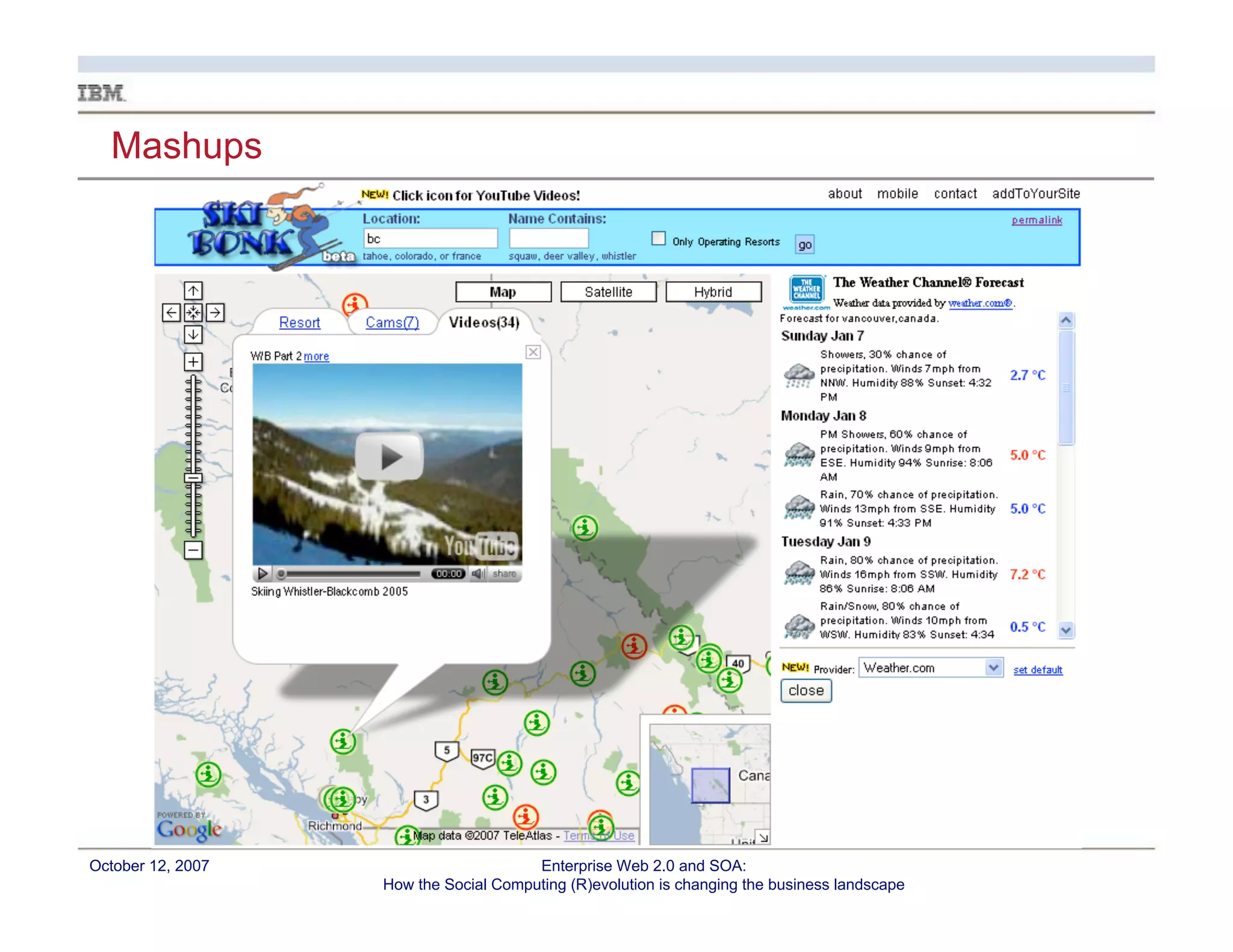Click green ski marker right of 97C sign
This screenshot has height=952, width=1233.
[x=509, y=764]
